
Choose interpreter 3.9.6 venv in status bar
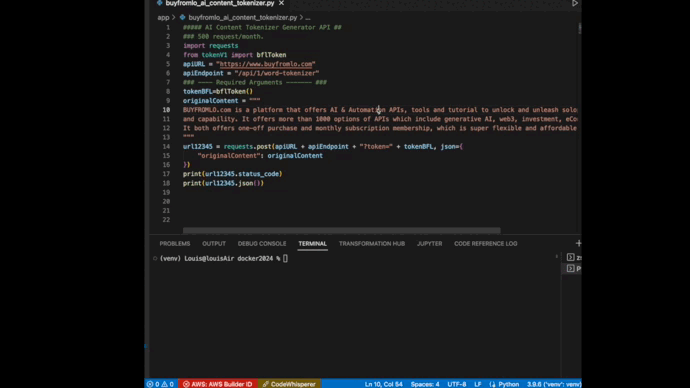click(x=554, y=384)
